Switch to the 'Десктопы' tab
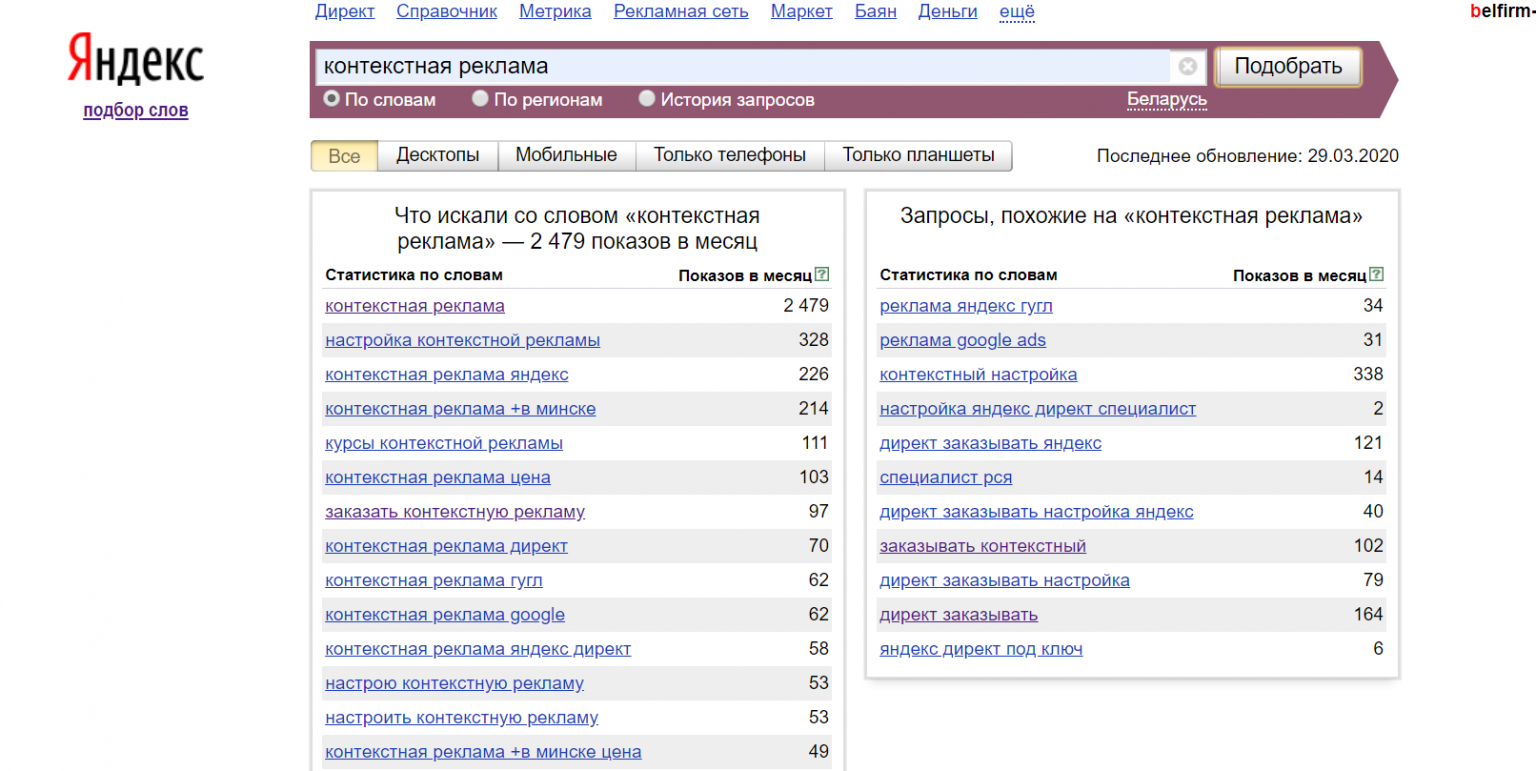Viewport: 1536px width, 771px height. coord(437,155)
